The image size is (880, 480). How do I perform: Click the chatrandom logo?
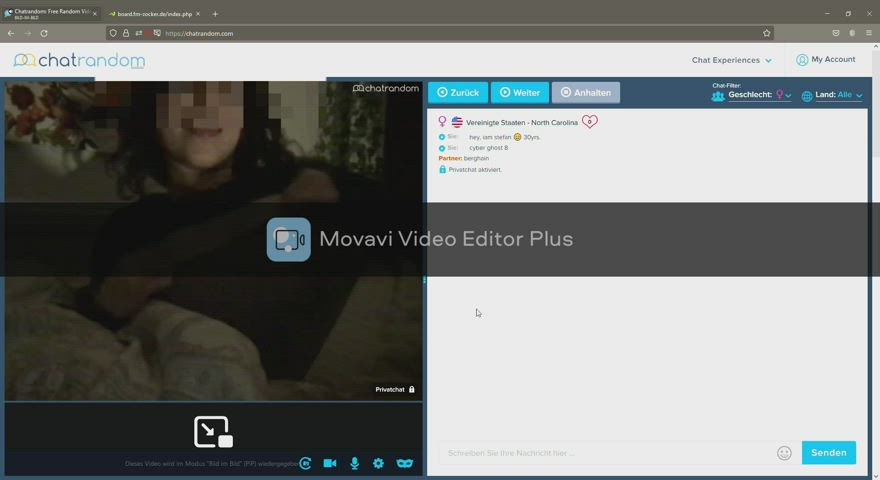click(79, 60)
